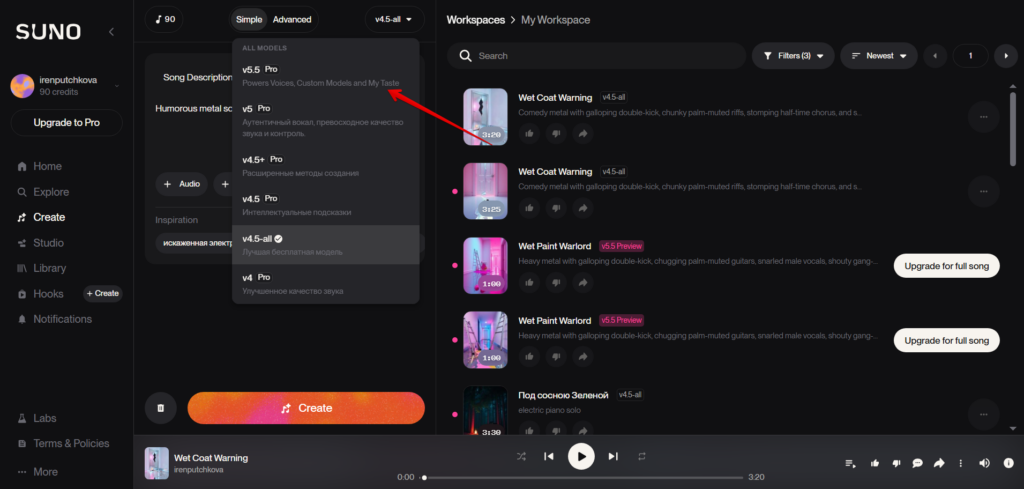Collapse the SUNO sidebar with the chevron

111,31
